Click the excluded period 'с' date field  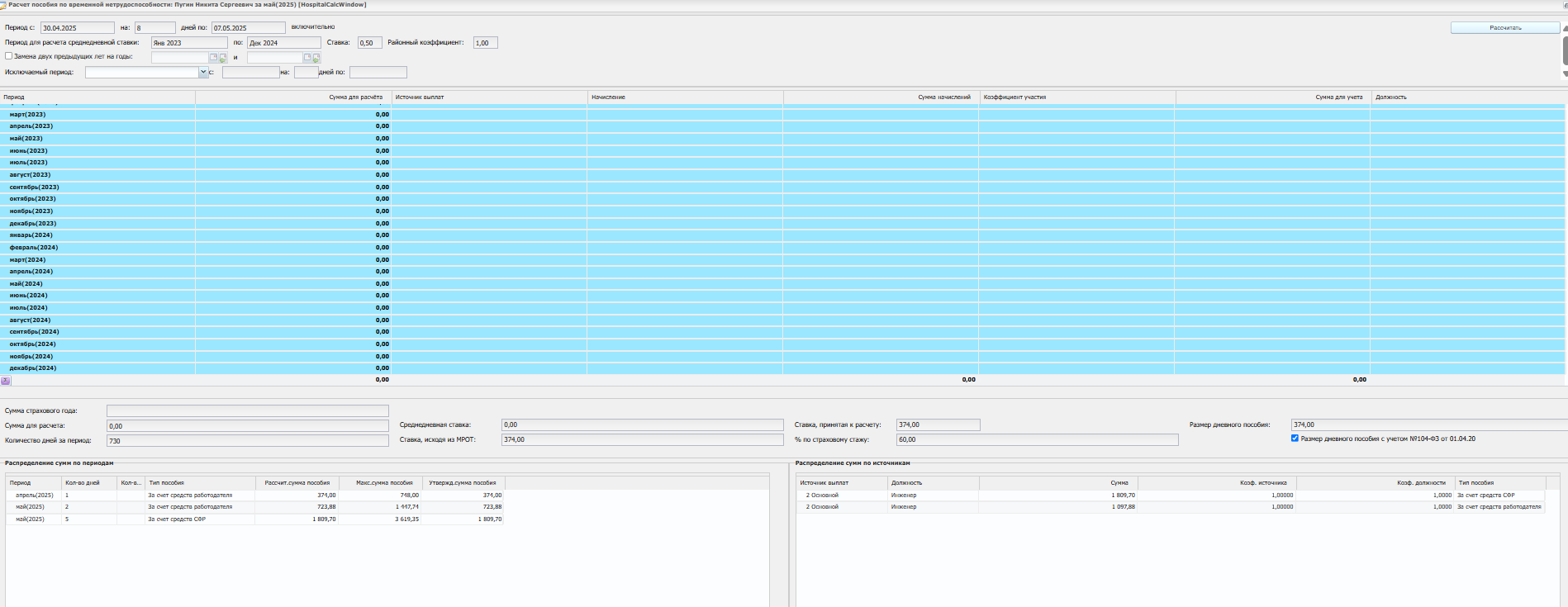[x=251, y=73]
